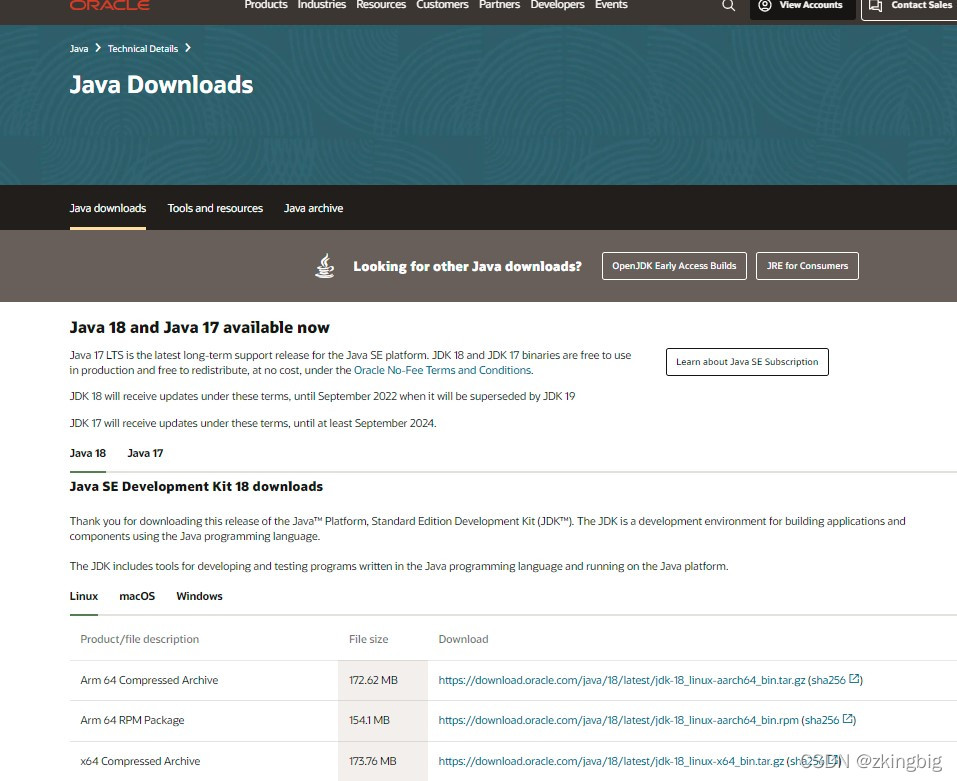Click the Java coffee cup icon
Image resolution: width=957 pixels, height=781 pixels.
[325, 266]
